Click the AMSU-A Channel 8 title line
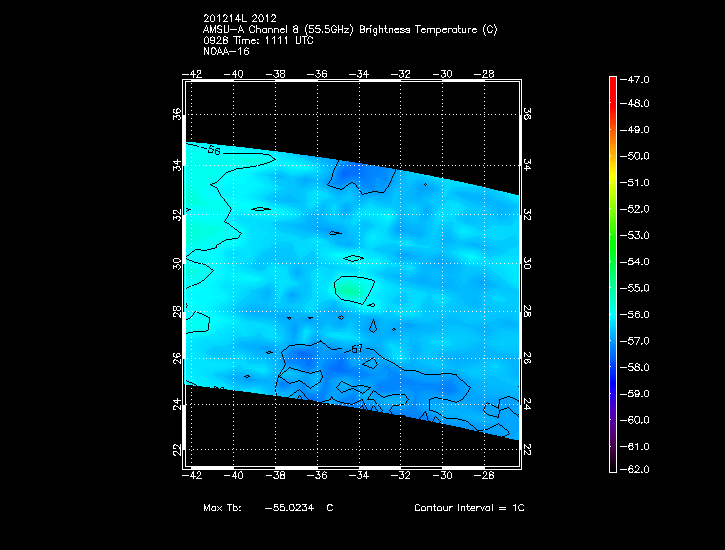 349,30
